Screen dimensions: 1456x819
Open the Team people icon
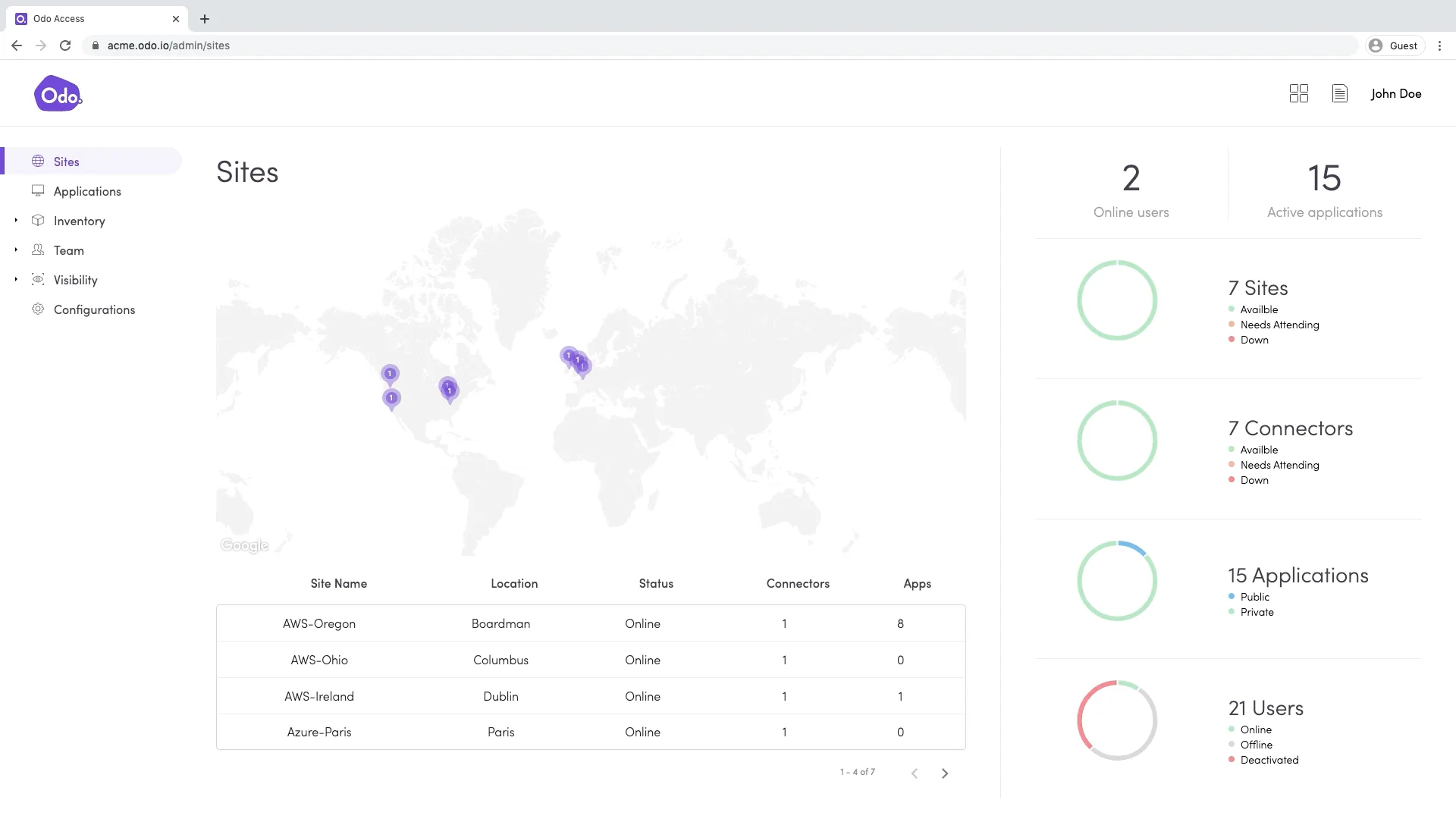click(38, 249)
